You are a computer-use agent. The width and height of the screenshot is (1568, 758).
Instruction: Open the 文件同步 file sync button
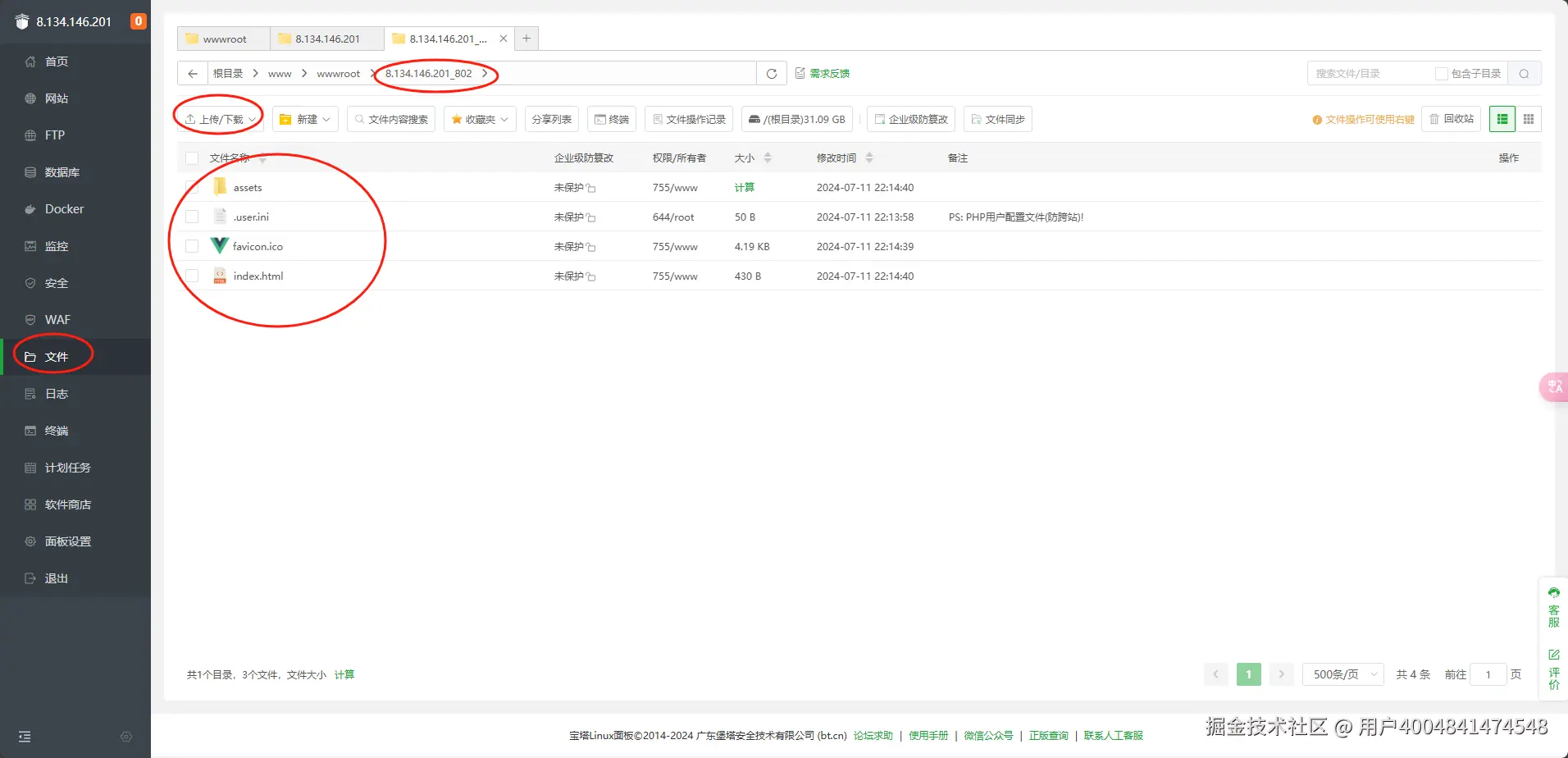coord(998,120)
